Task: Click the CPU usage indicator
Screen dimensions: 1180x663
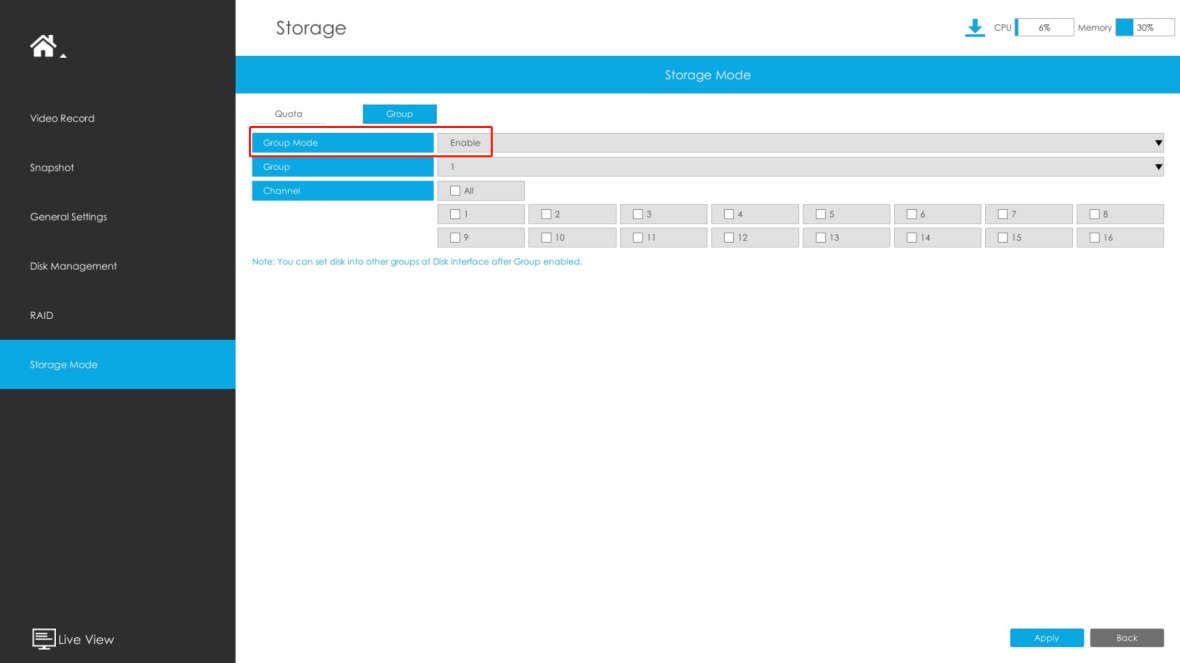Action: (x=1045, y=28)
